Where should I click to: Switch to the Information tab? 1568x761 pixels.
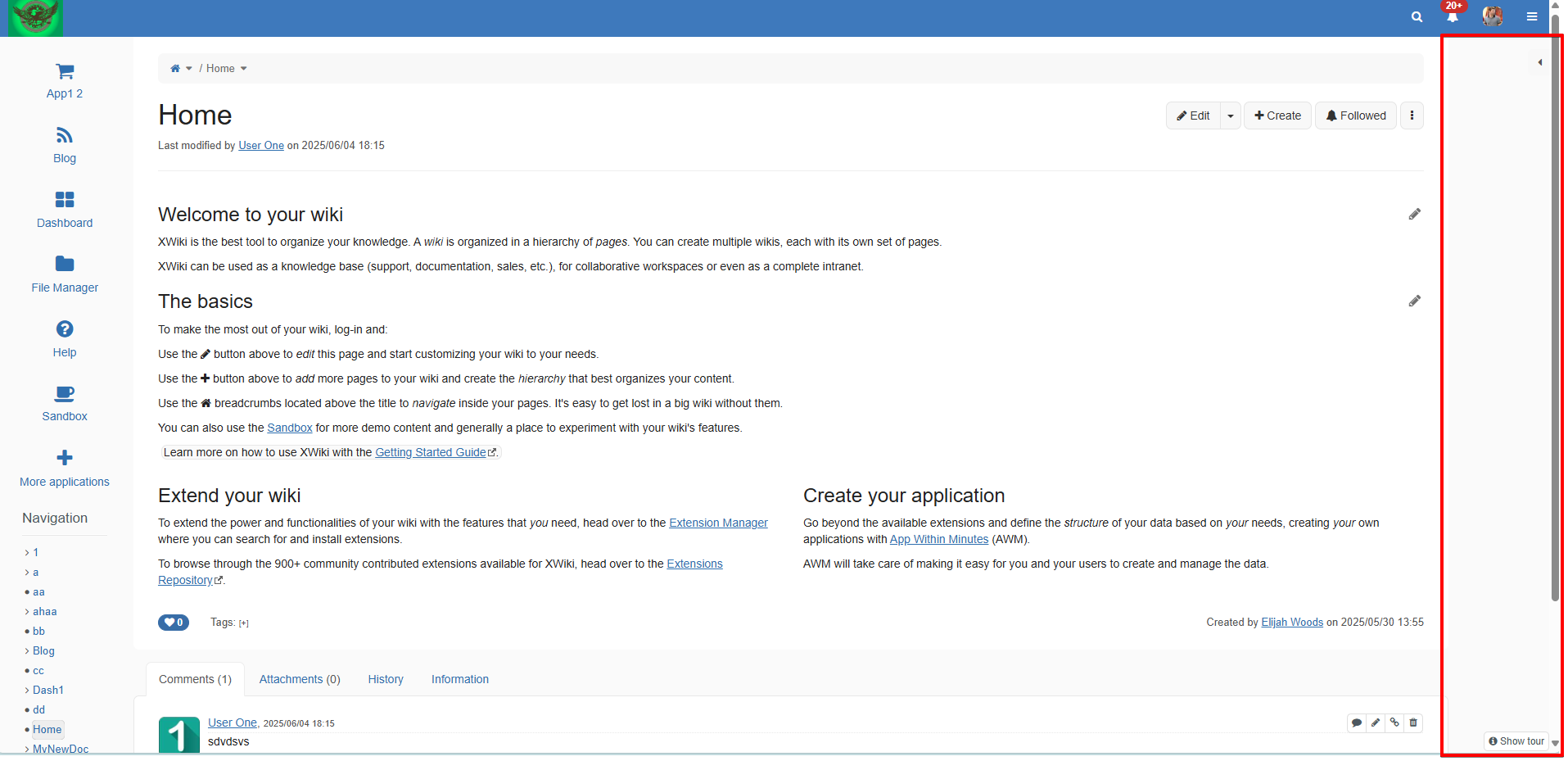(460, 679)
